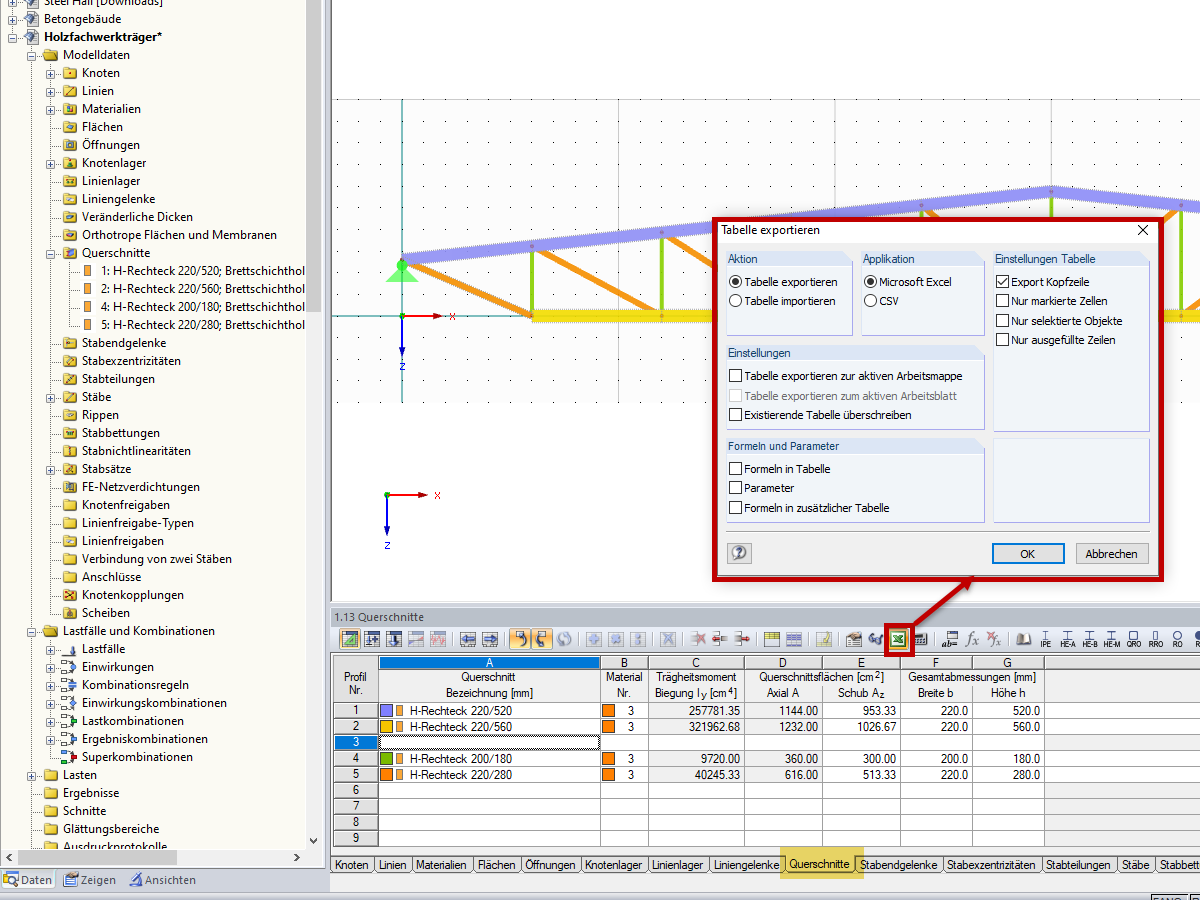Confirm export with the OK button
The height and width of the screenshot is (900, 1200).
point(1028,553)
